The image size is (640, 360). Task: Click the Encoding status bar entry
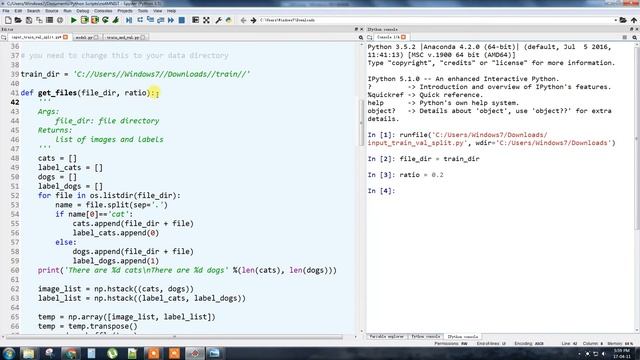click(529, 344)
